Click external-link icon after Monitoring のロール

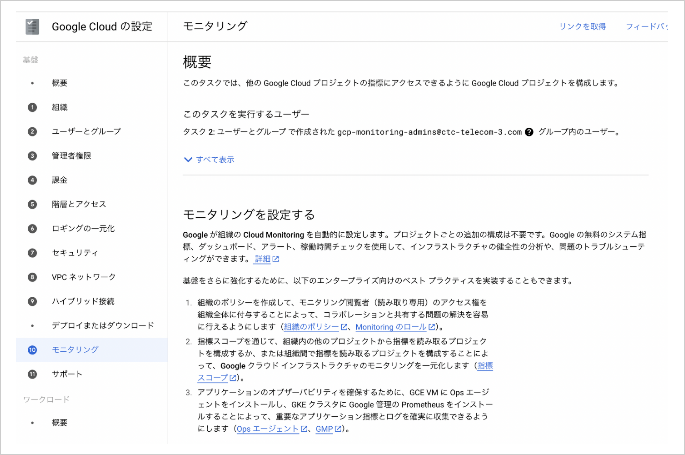[x=432, y=327]
